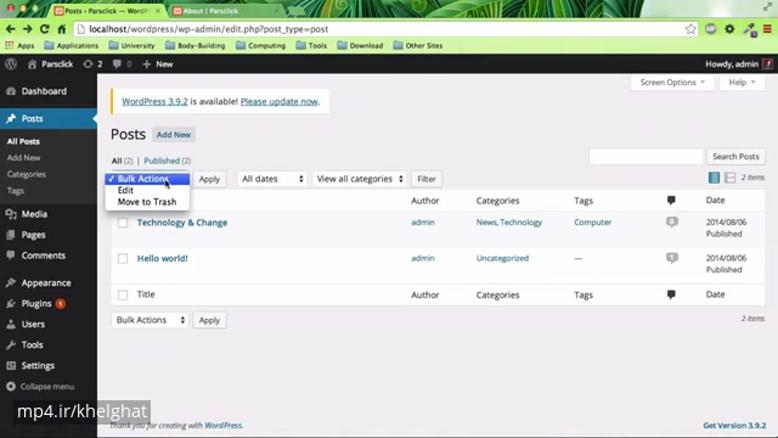Screen dimensions: 778x438
Task: Open the Technology & Change post title
Action: click(x=182, y=223)
